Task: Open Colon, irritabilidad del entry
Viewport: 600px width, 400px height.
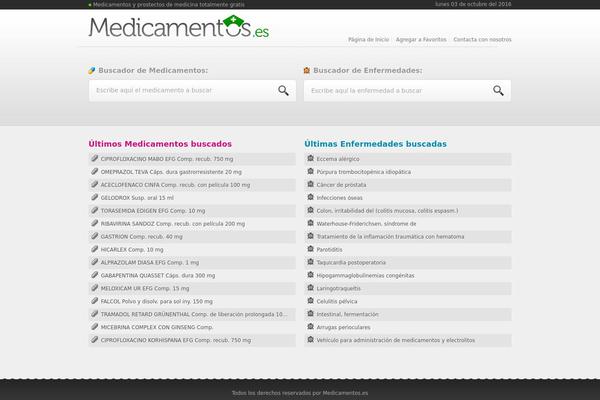Action: [387, 211]
